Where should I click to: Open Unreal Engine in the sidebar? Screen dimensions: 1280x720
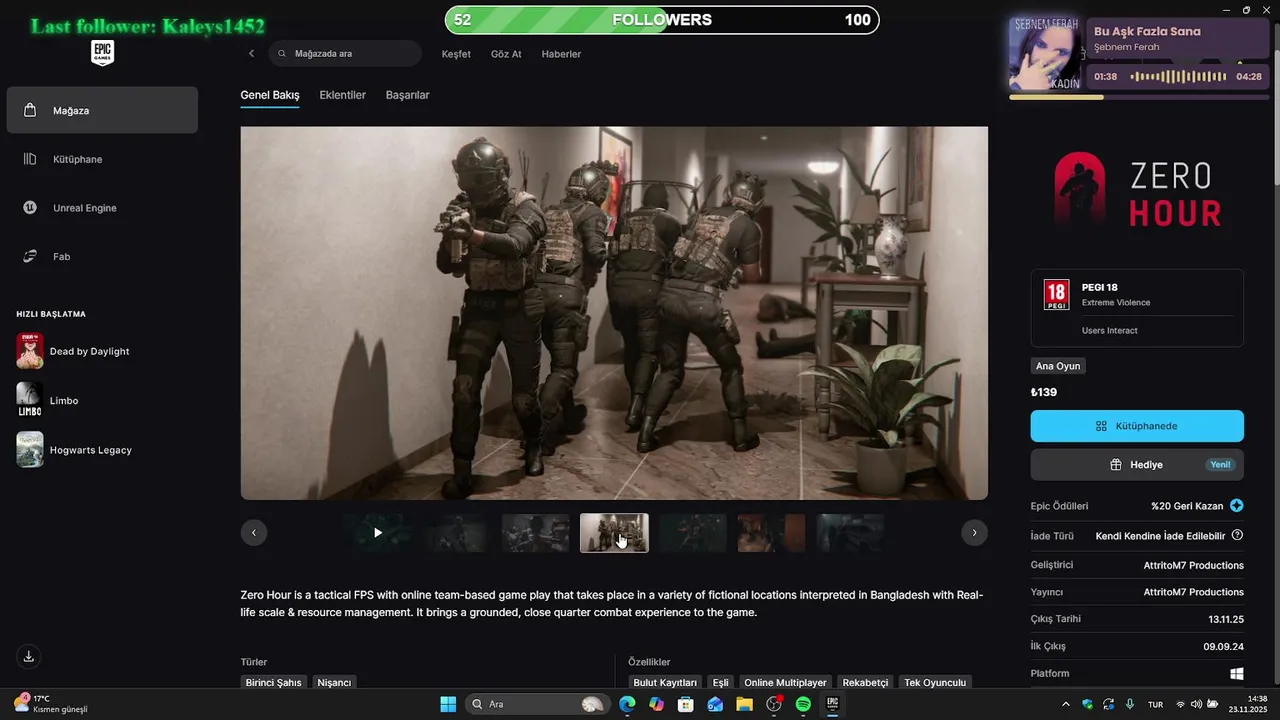coord(102,208)
